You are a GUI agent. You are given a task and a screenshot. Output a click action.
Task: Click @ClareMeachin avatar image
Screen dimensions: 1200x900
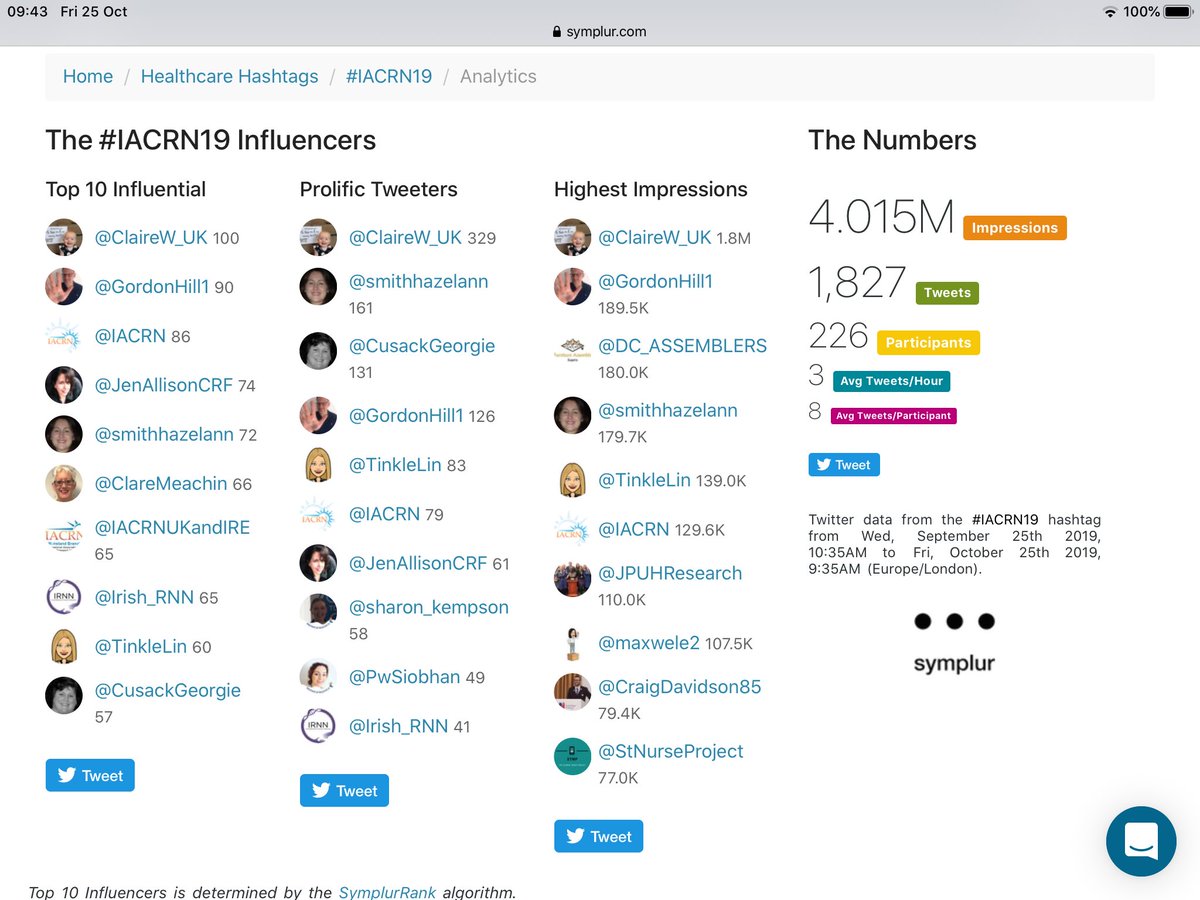point(64,483)
